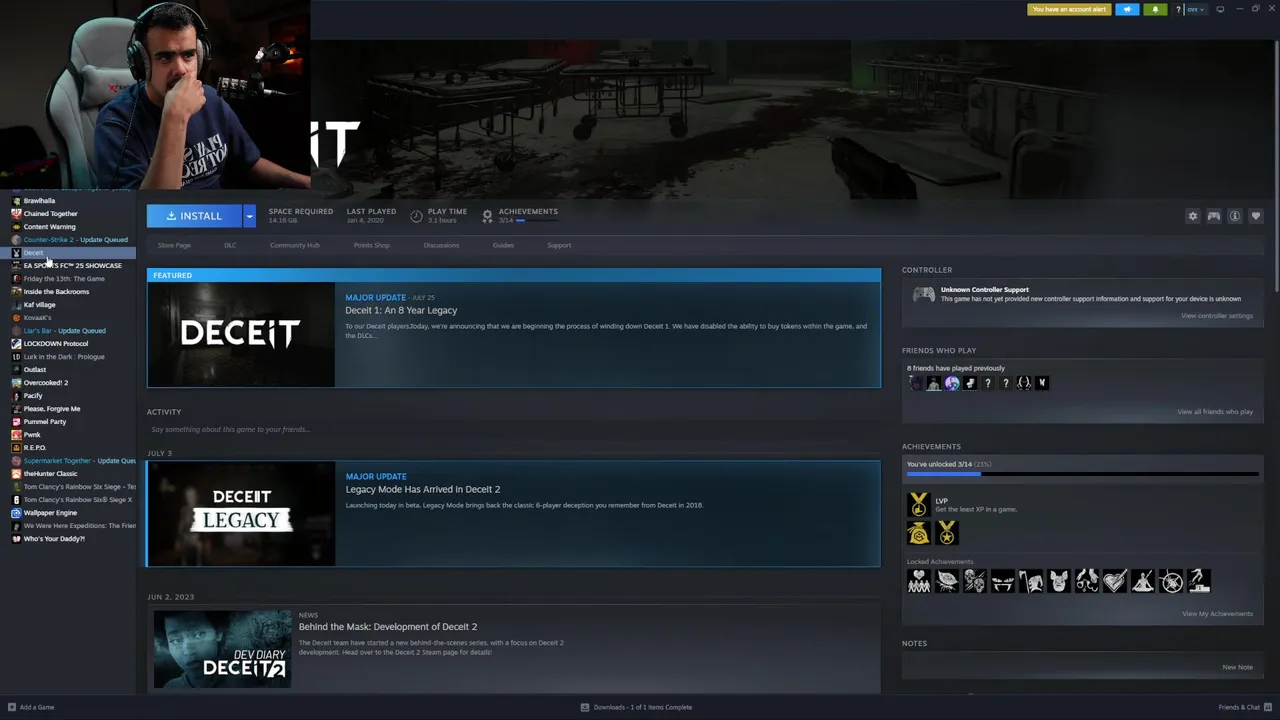Open View controller settings link
The width and height of the screenshot is (1280, 720).
1216,316
